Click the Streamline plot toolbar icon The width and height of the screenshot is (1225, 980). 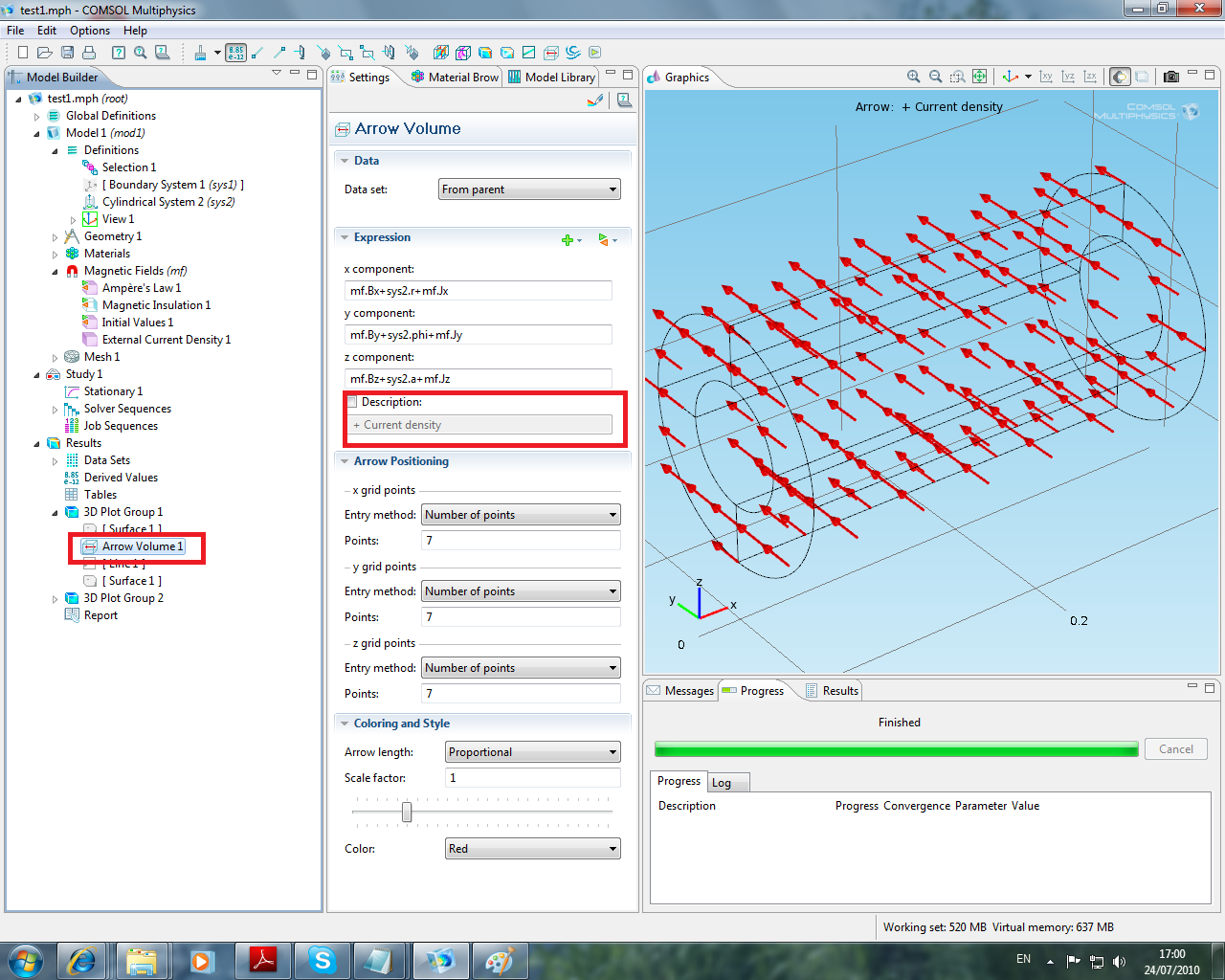point(573,53)
